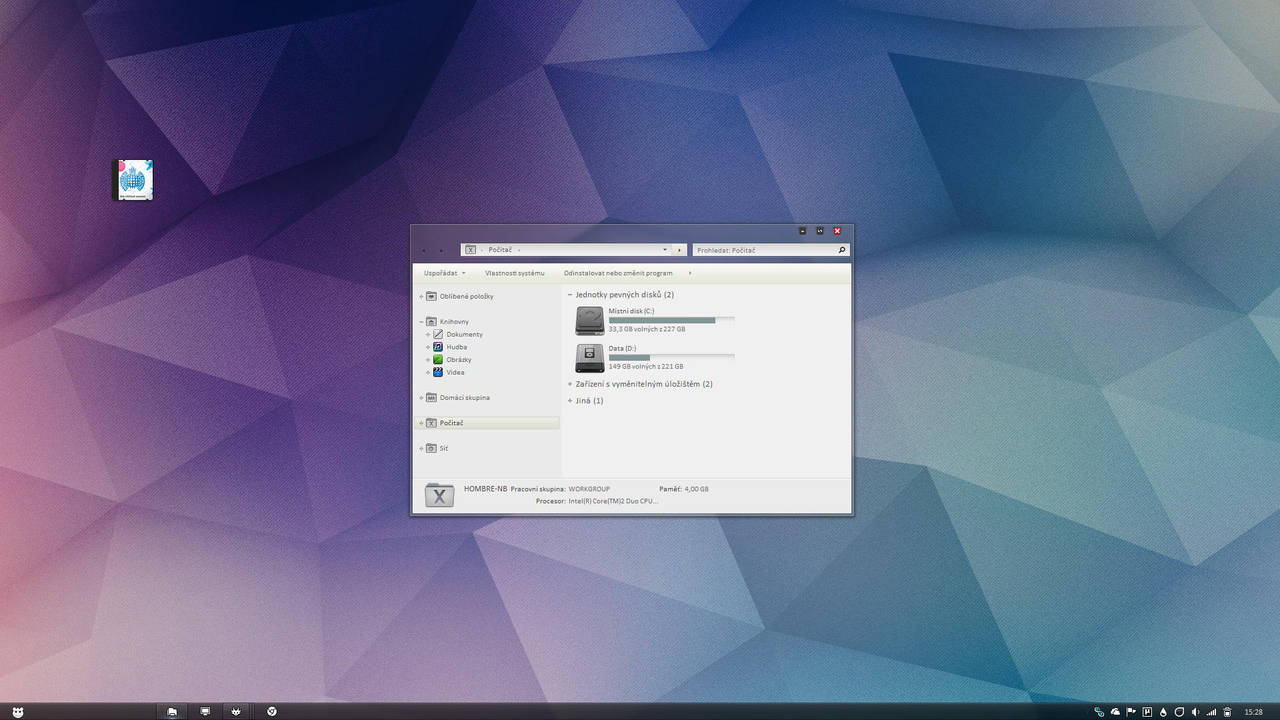
Task: Click the Síť network icon
Action: pos(431,448)
